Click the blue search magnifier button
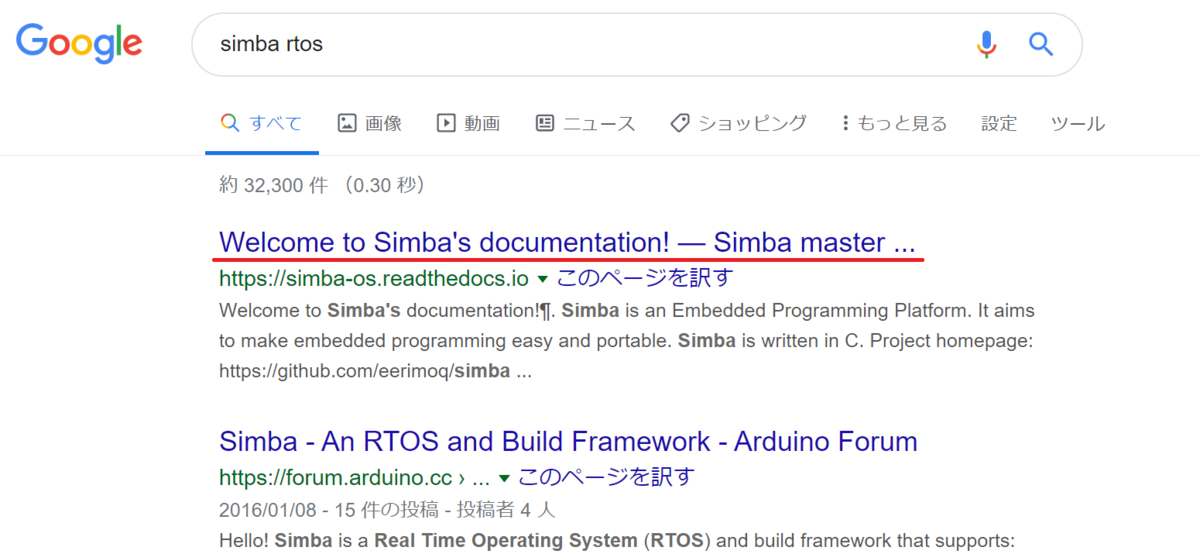The height and width of the screenshot is (554, 1200). coord(1041,44)
